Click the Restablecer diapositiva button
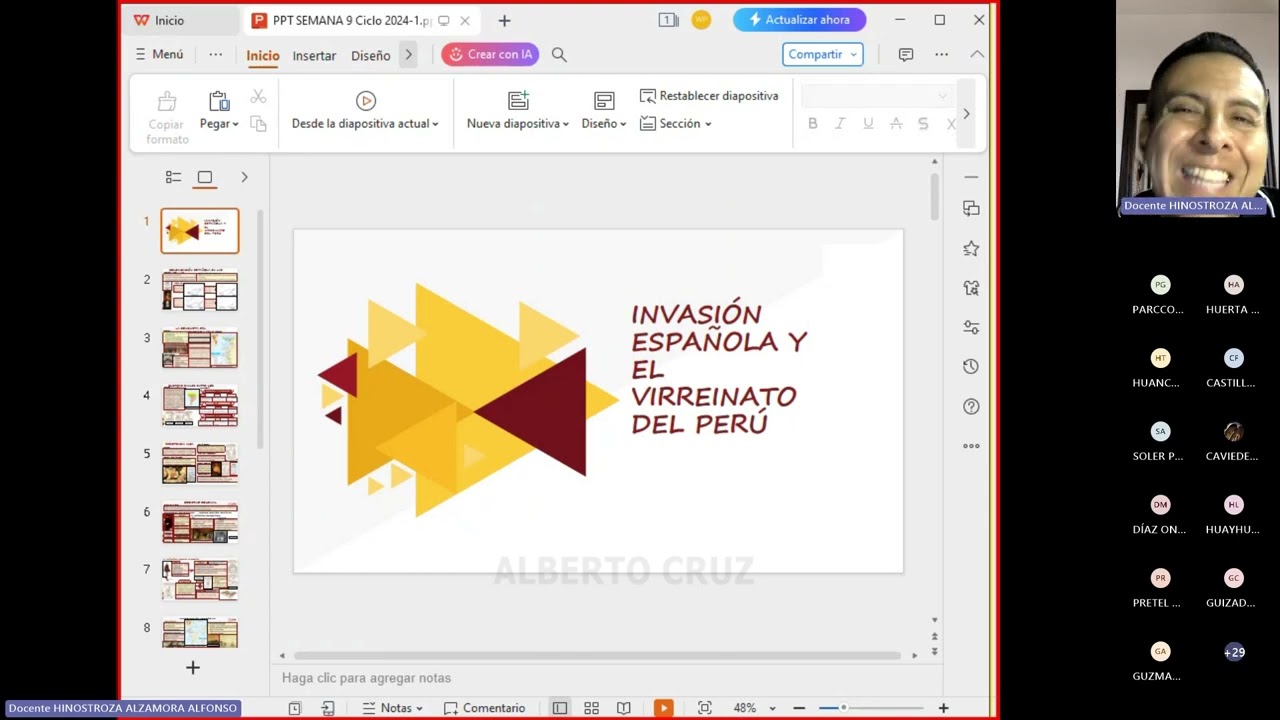The width and height of the screenshot is (1280, 720). (709, 96)
